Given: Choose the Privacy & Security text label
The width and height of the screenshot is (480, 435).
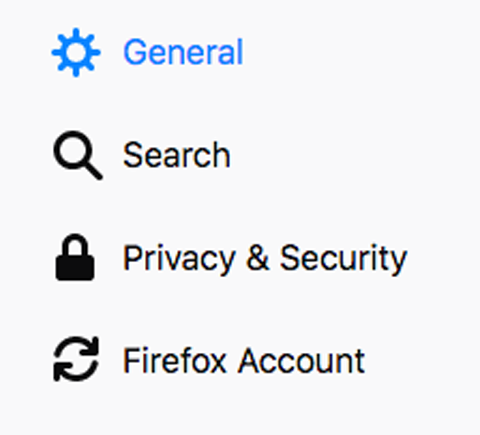Looking at the screenshot, I should pos(265,259).
